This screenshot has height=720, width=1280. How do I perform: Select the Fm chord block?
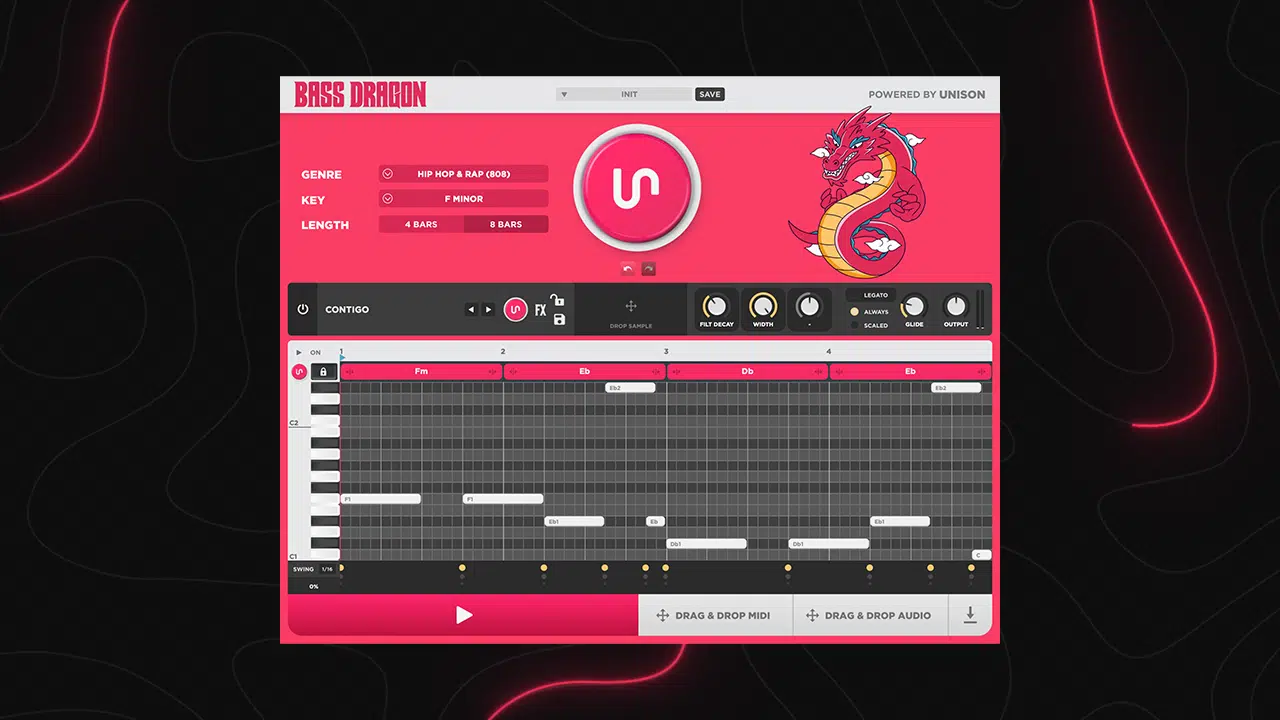point(421,371)
